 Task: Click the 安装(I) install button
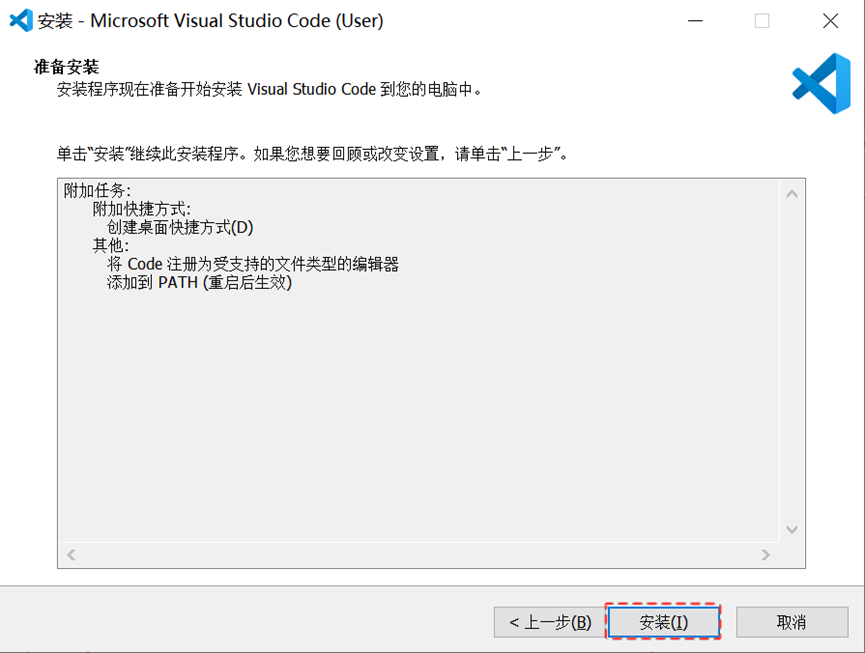[x=664, y=622]
